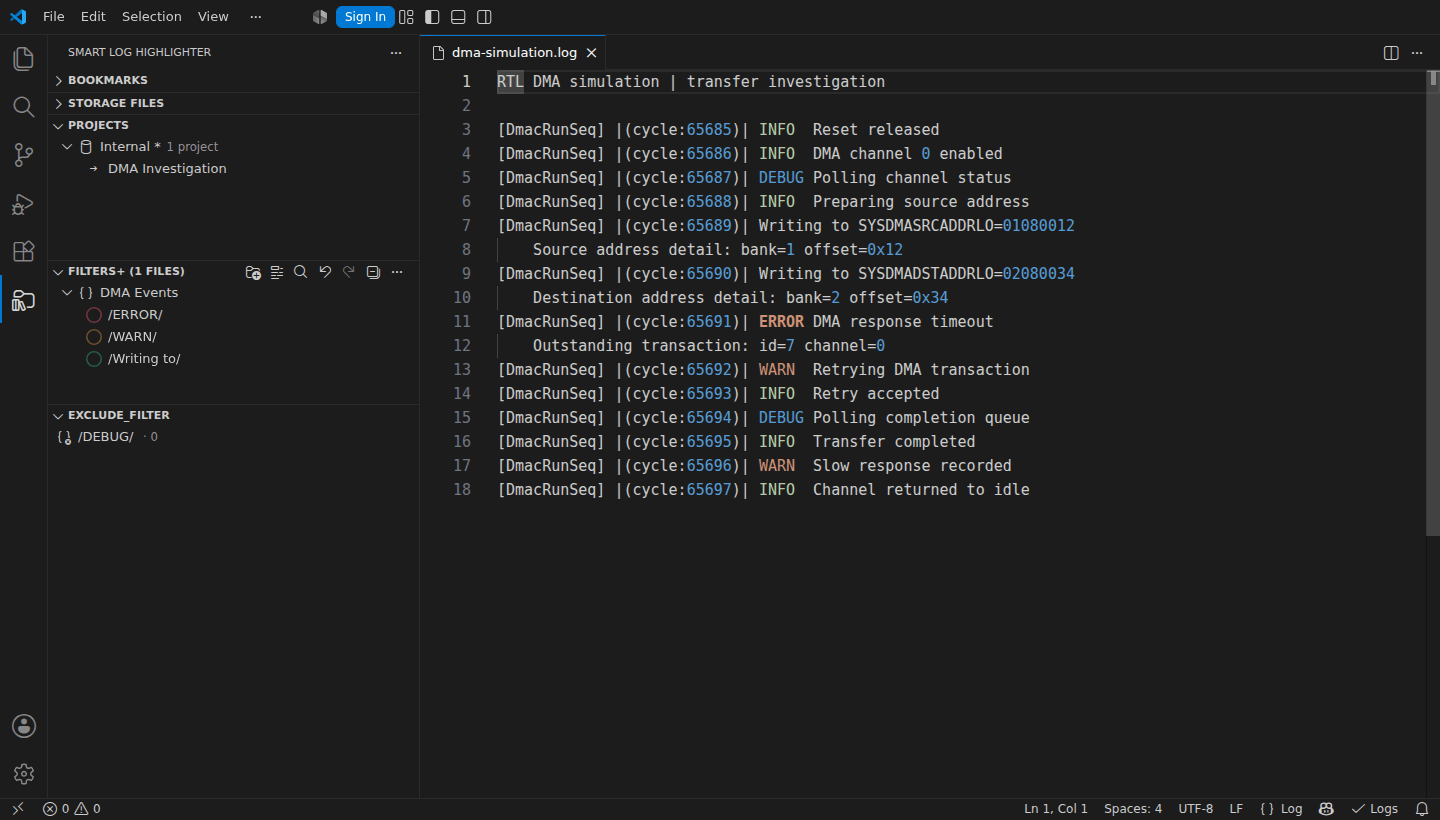Toggle the bottom panel visibility
This screenshot has height=820, width=1440.
(x=458, y=17)
